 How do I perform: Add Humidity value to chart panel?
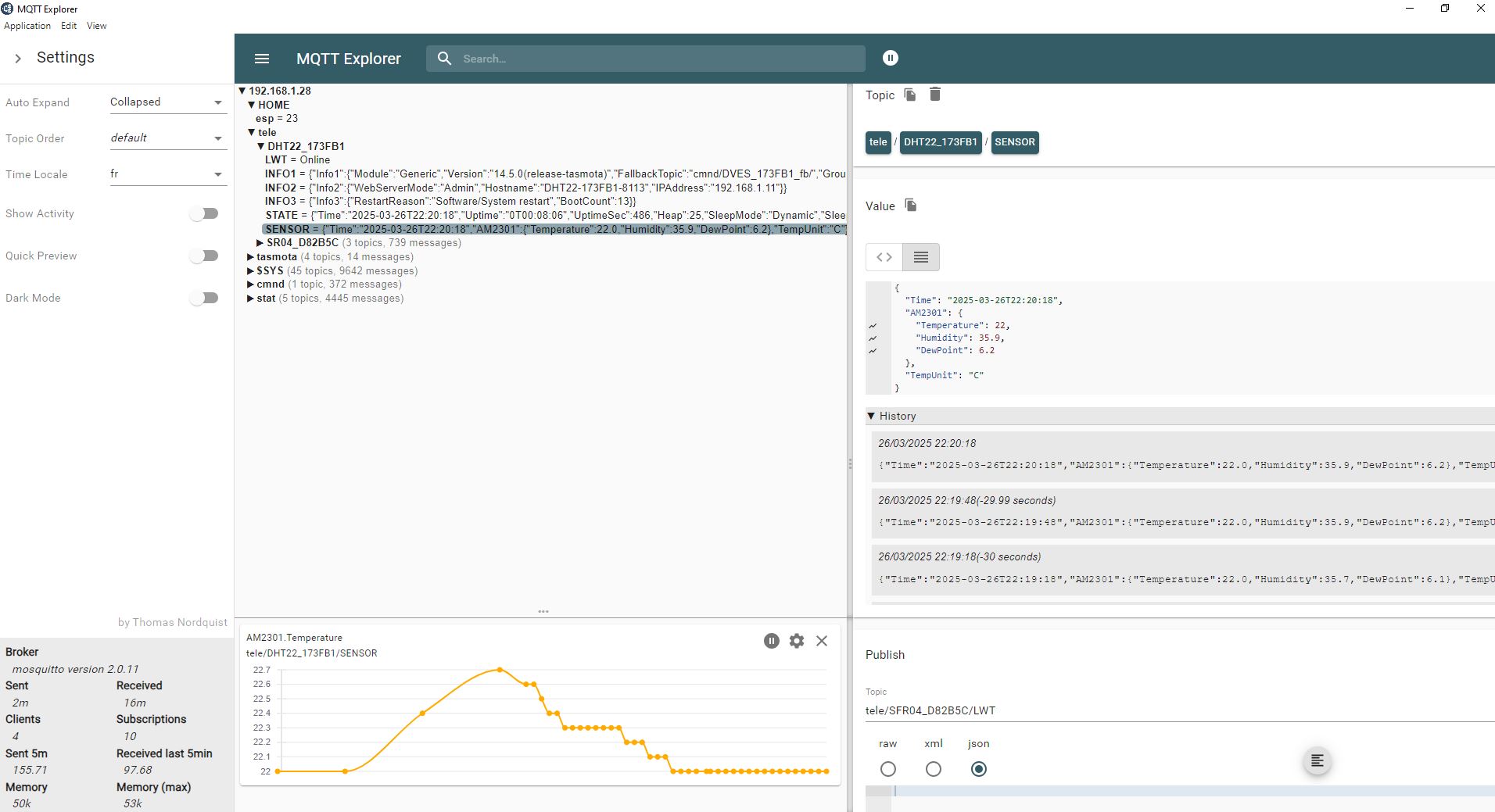[x=873, y=338]
